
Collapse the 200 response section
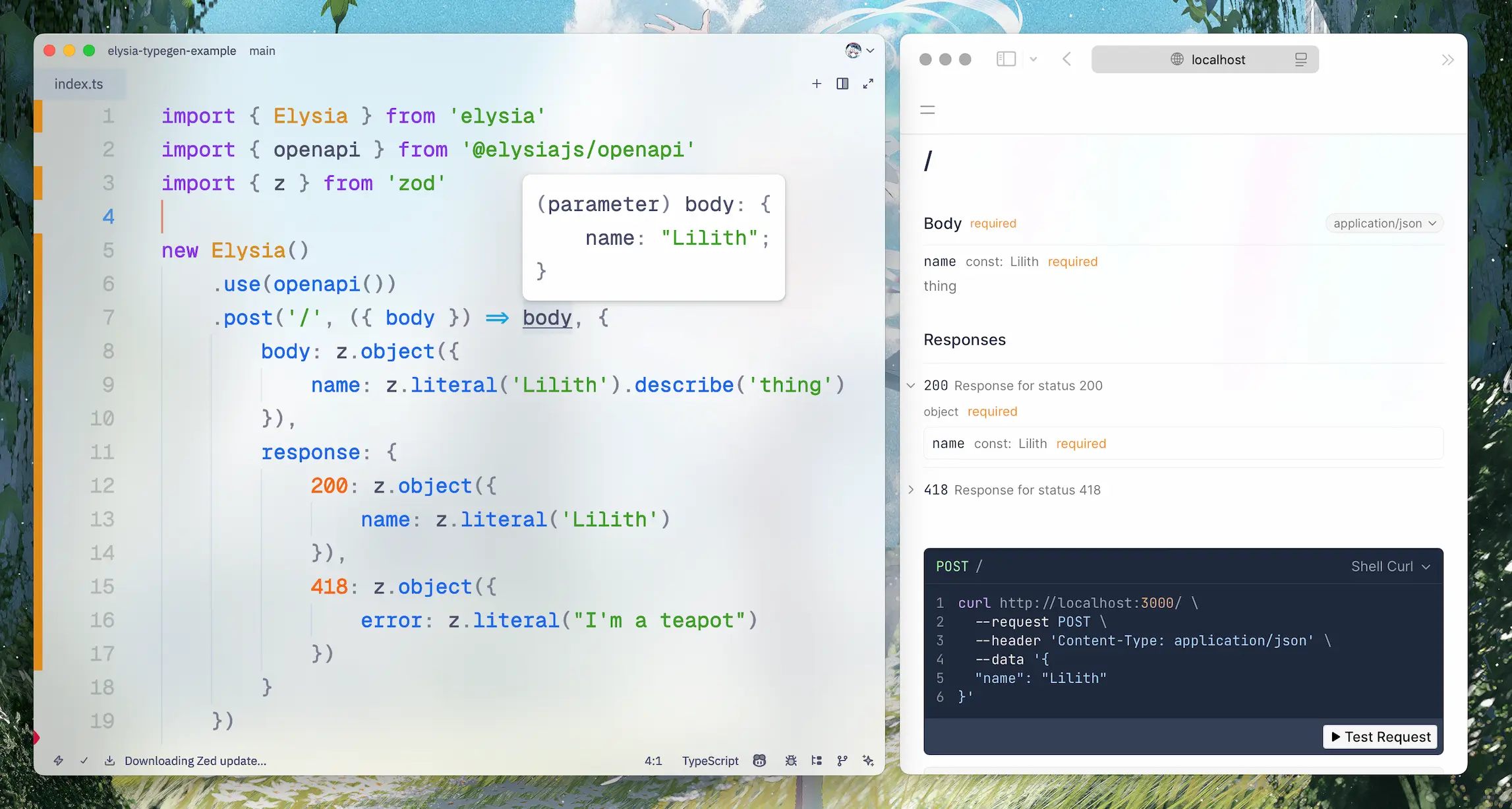click(x=911, y=385)
